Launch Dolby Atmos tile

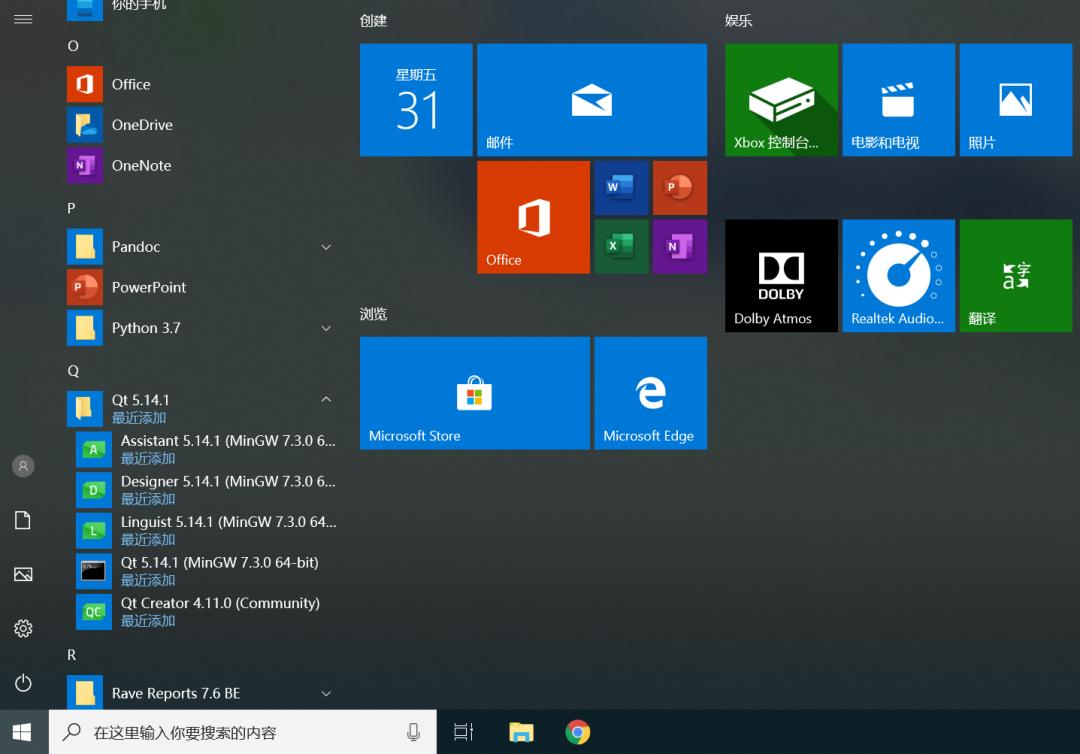click(781, 275)
